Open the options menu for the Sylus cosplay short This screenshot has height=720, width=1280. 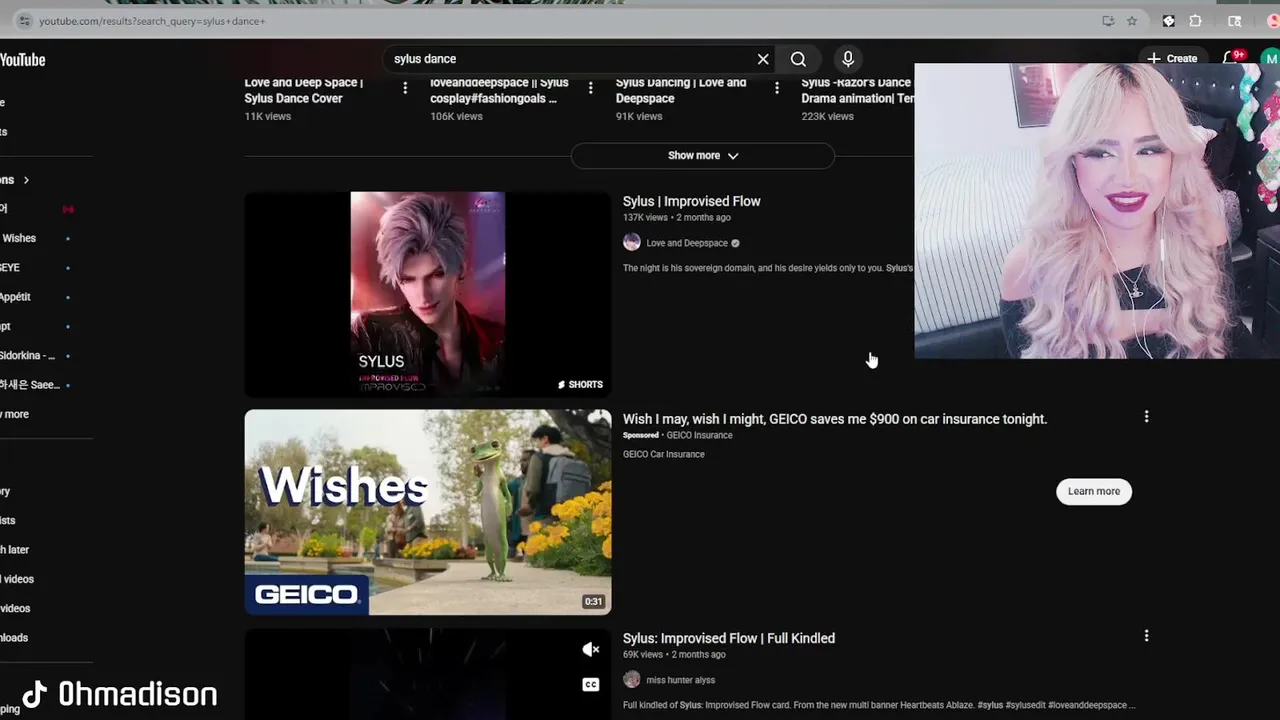(x=591, y=88)
